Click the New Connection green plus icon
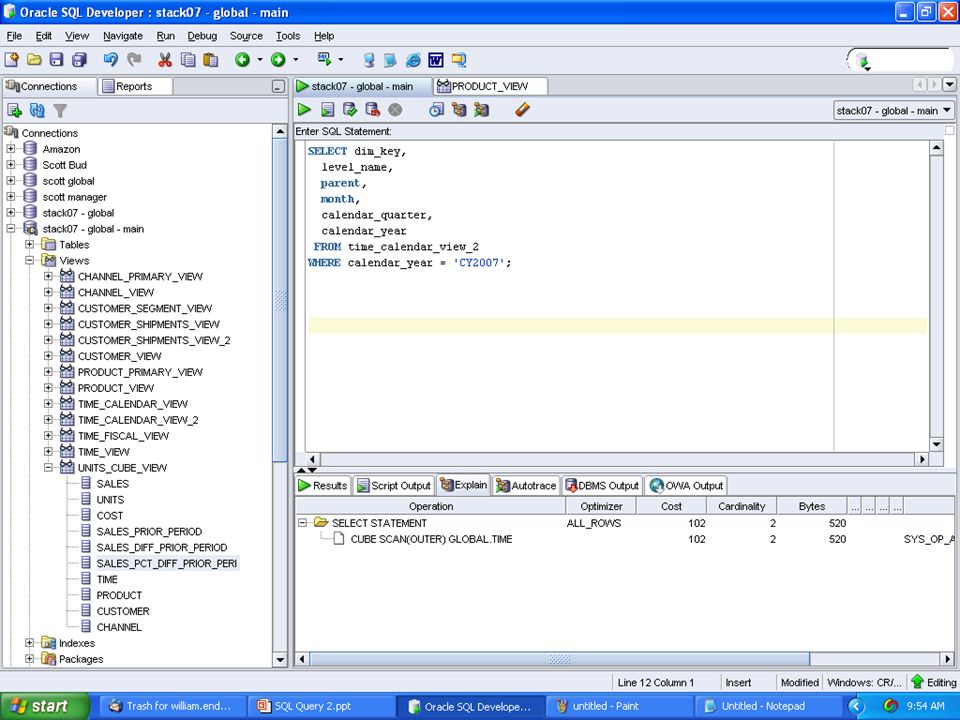The width and height of the screenshot is (960, 720). 15,110
